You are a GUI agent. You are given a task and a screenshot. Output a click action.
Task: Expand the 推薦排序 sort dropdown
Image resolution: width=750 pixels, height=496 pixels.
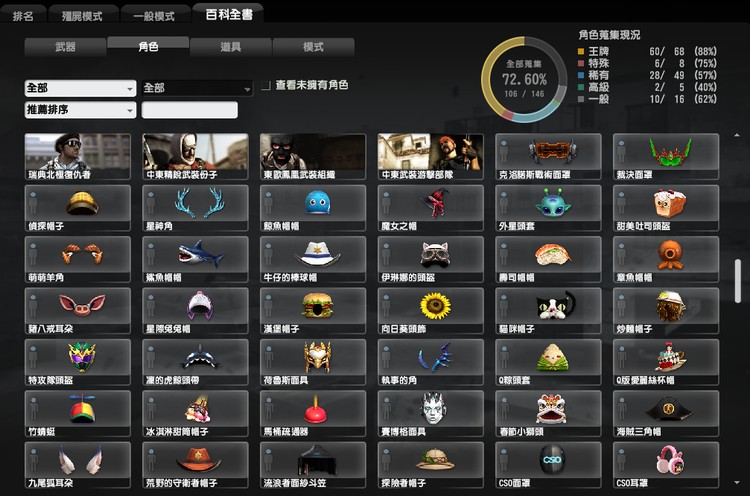coord(80,110)
